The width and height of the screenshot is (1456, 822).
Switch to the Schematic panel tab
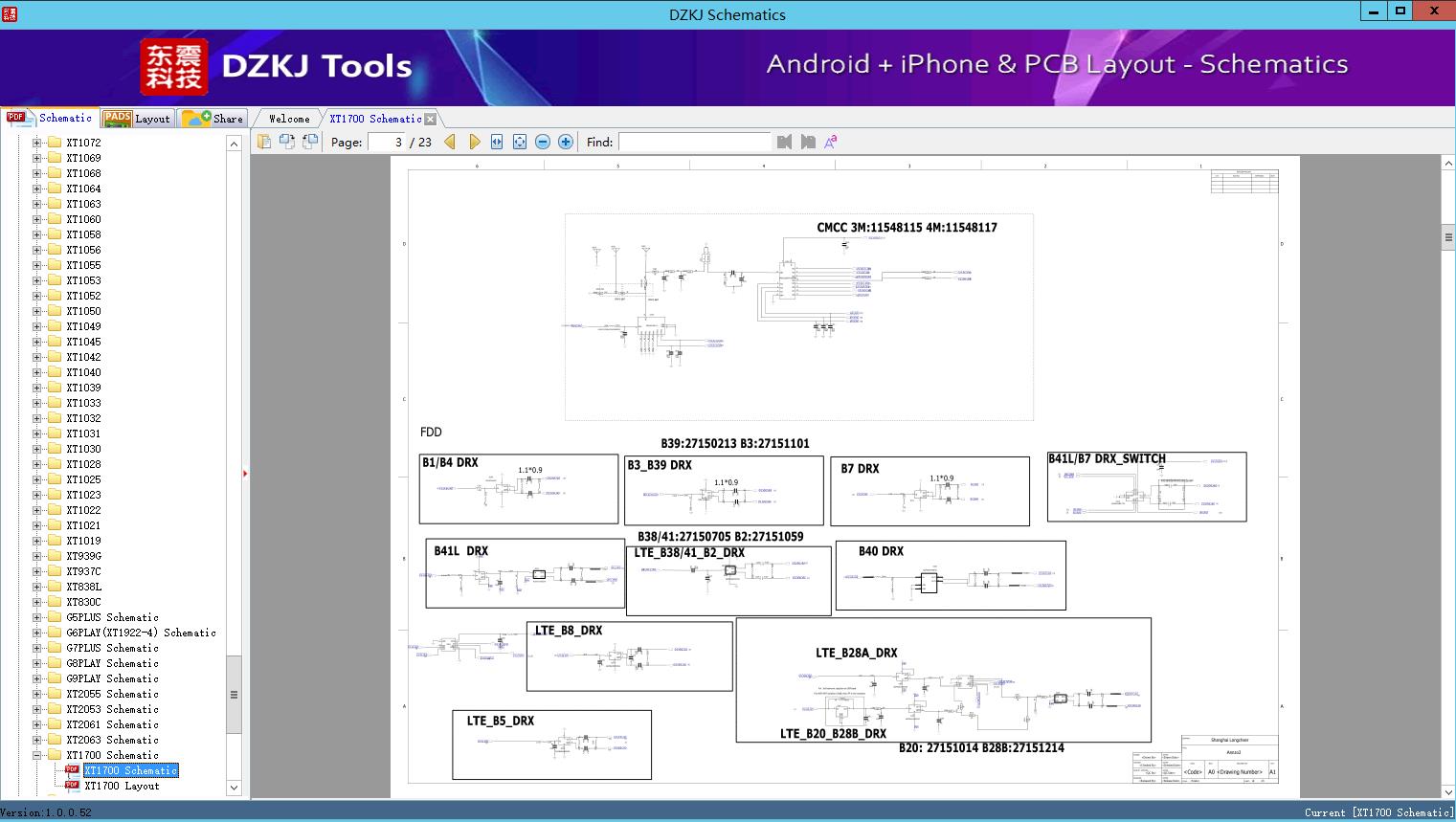click(50, 118)
